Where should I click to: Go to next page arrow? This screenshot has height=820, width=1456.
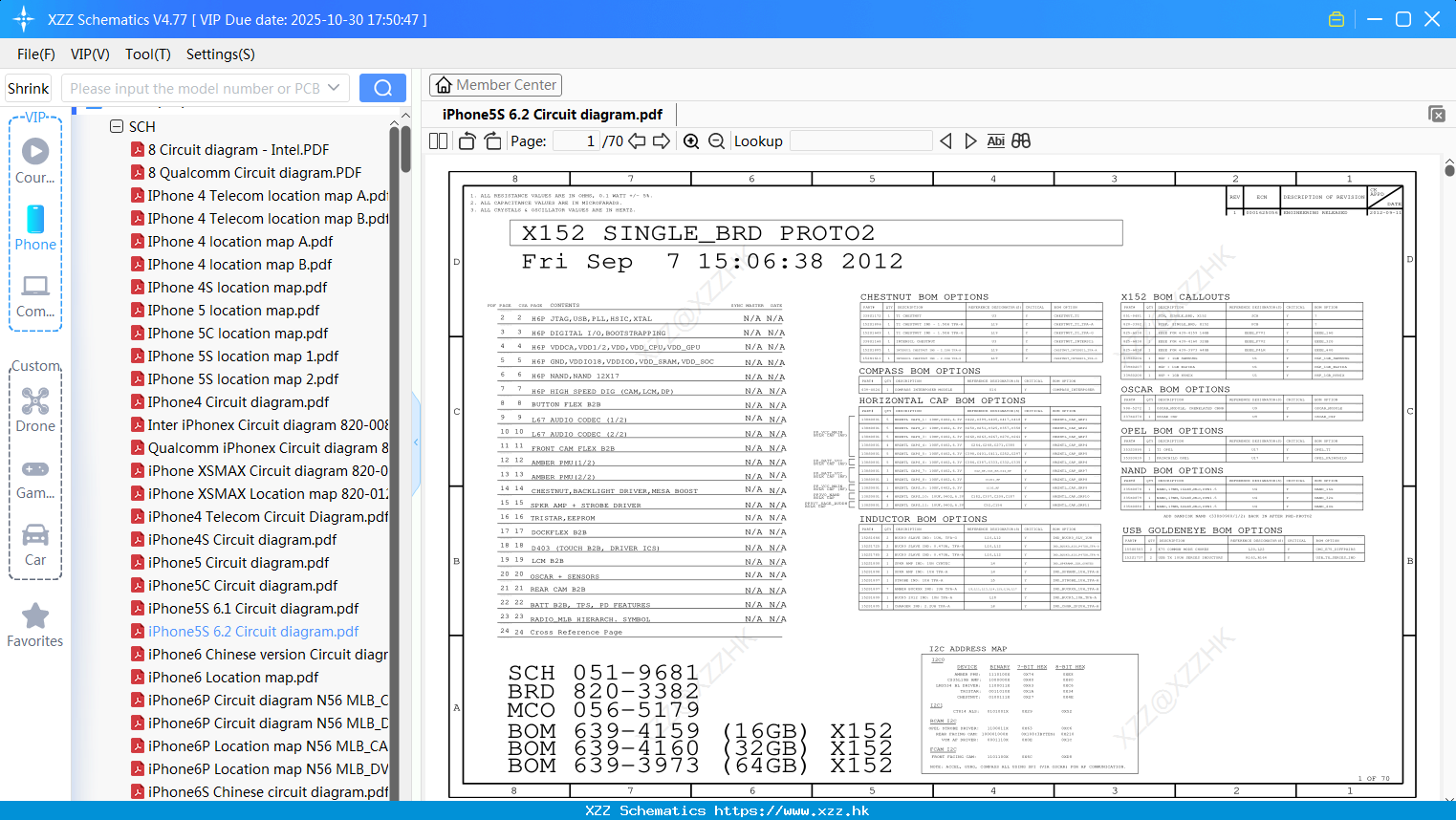click(662, 141)
